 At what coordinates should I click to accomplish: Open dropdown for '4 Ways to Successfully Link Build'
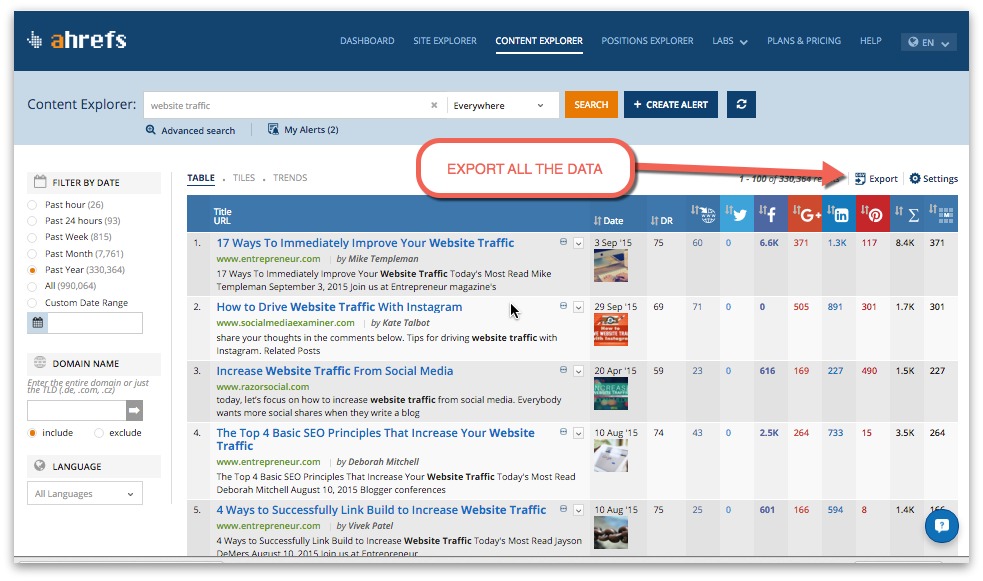point(579,510)
